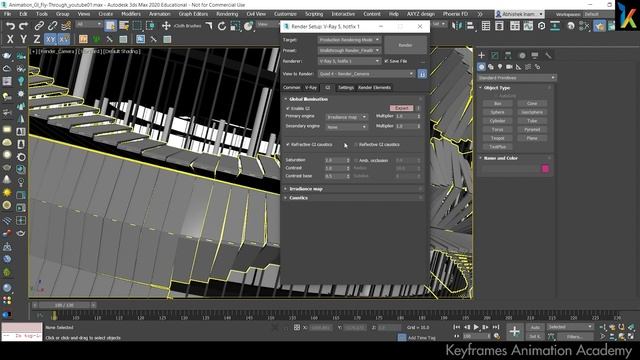Restrict transform to XY plane
Image resolution: width=640 pixels, height=360 pixels.
[x=51, y=40]
